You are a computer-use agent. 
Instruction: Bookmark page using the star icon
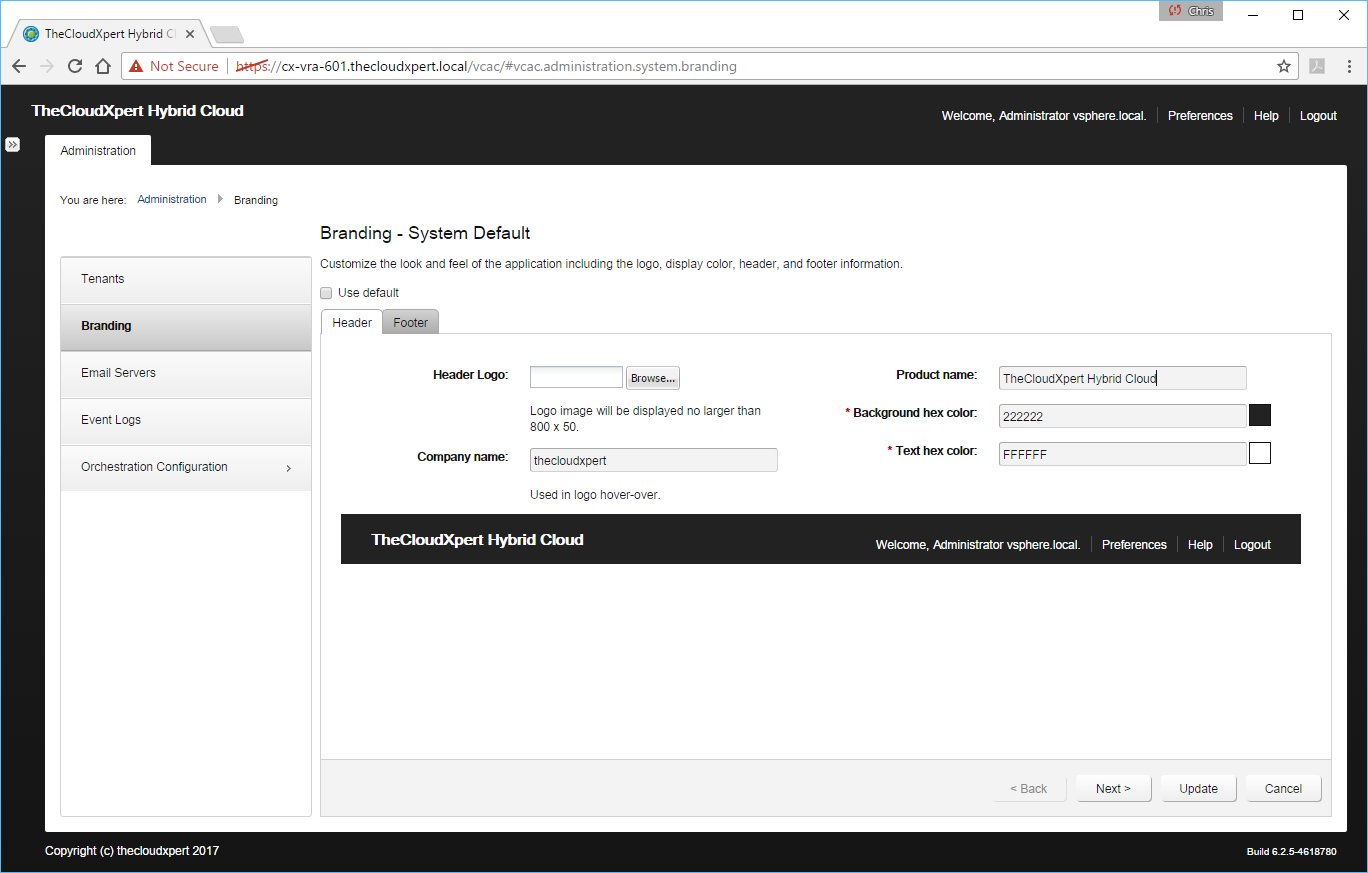click(x=1283, y=66)
